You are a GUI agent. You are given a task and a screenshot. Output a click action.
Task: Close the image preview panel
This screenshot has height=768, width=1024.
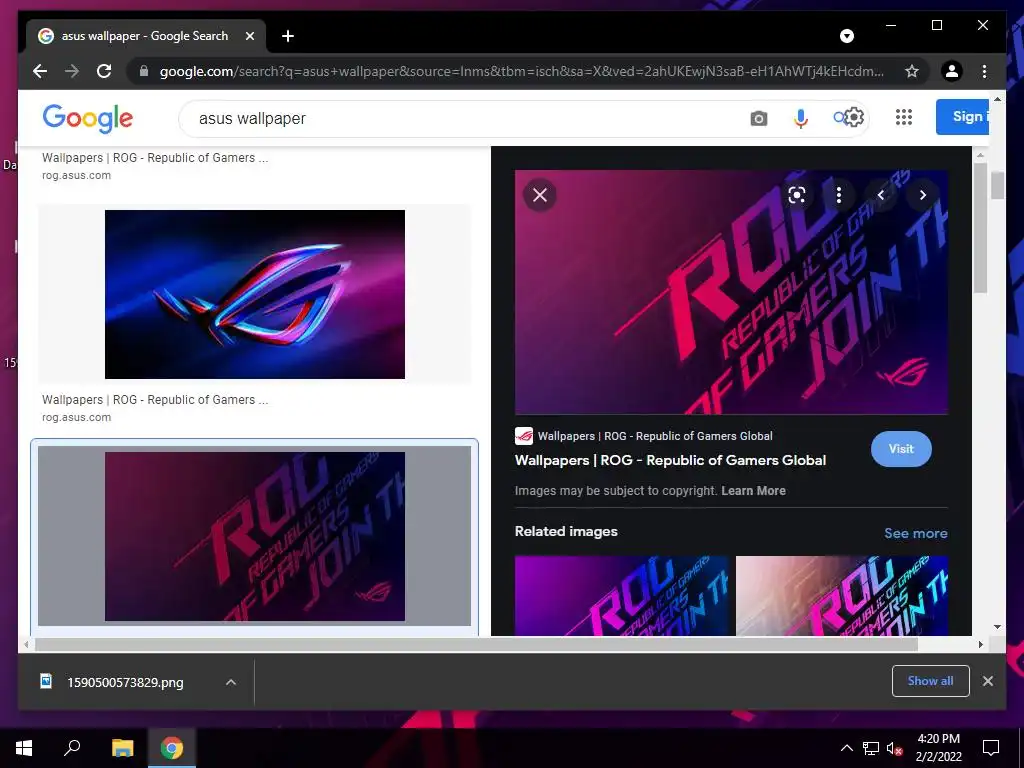pyautogui.click(x=540, y=195)
